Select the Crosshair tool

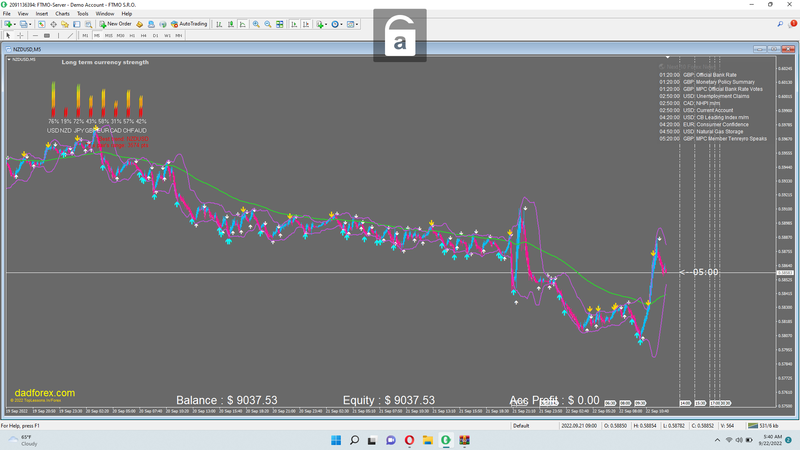[x=20, y=35]
